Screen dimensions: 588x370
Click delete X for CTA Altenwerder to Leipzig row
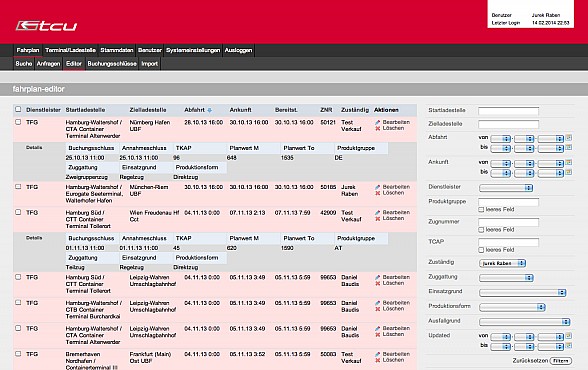[378, 334]
